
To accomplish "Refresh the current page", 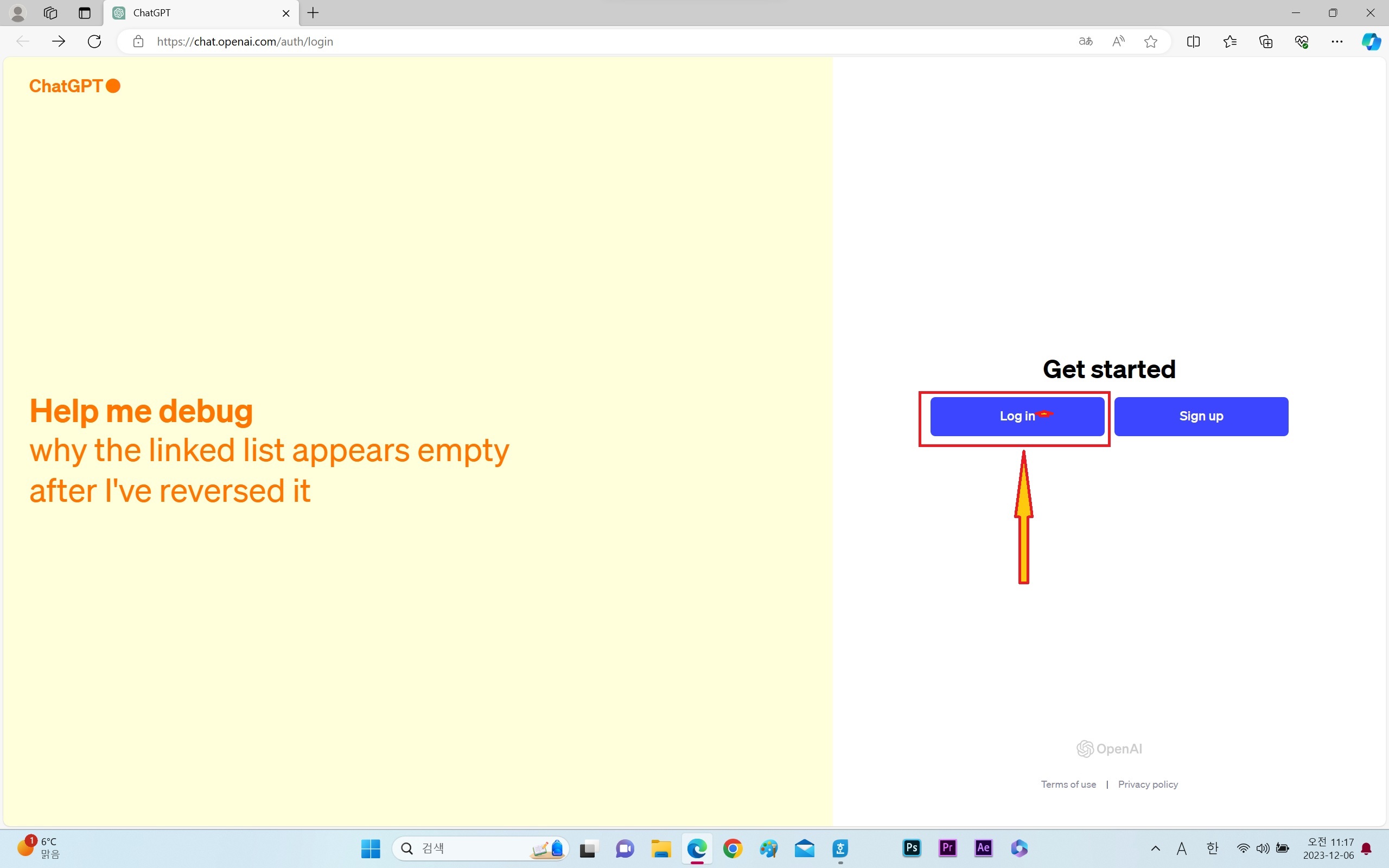I will [x=94, y=41].
